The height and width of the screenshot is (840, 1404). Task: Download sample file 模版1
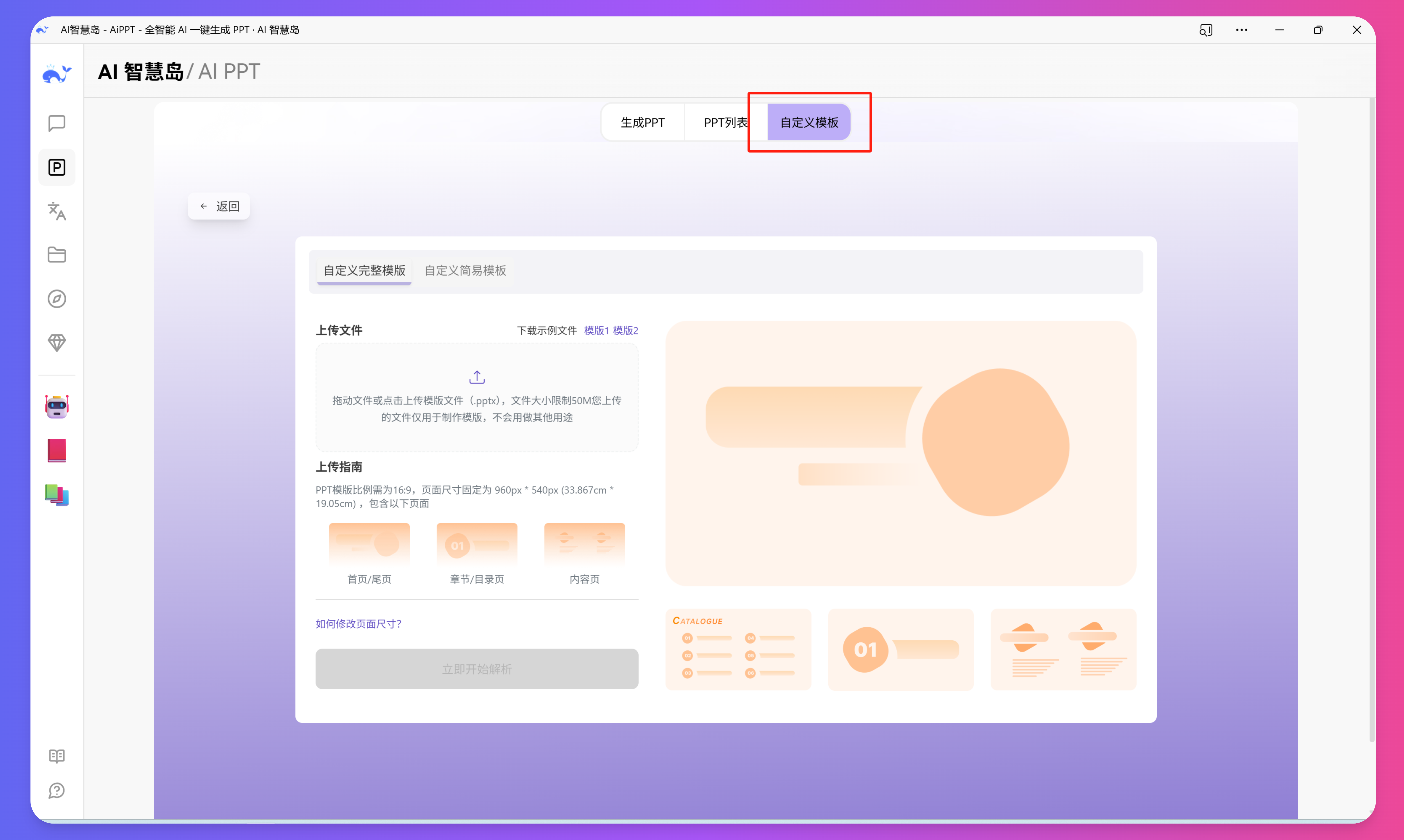(x=596, y=331)
